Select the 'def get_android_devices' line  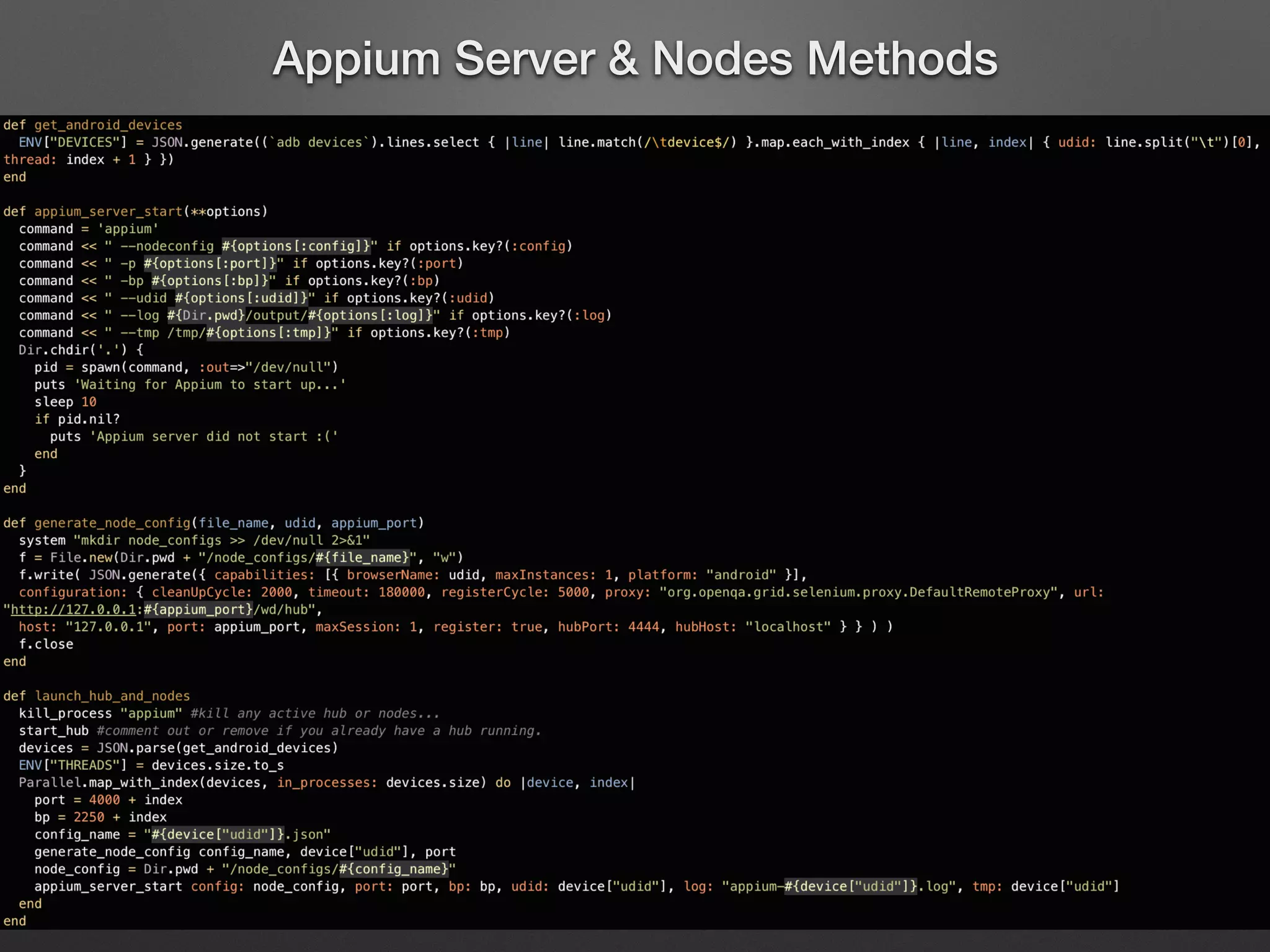pyautogui.click(x=93, y=125)
